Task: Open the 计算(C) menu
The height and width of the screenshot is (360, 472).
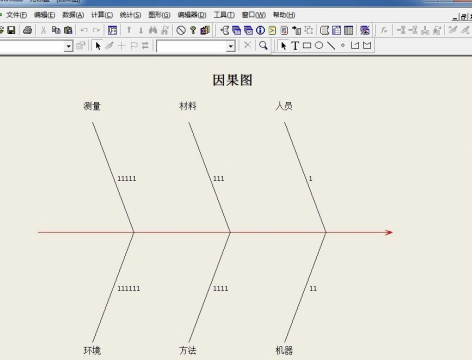Action: 102,15
